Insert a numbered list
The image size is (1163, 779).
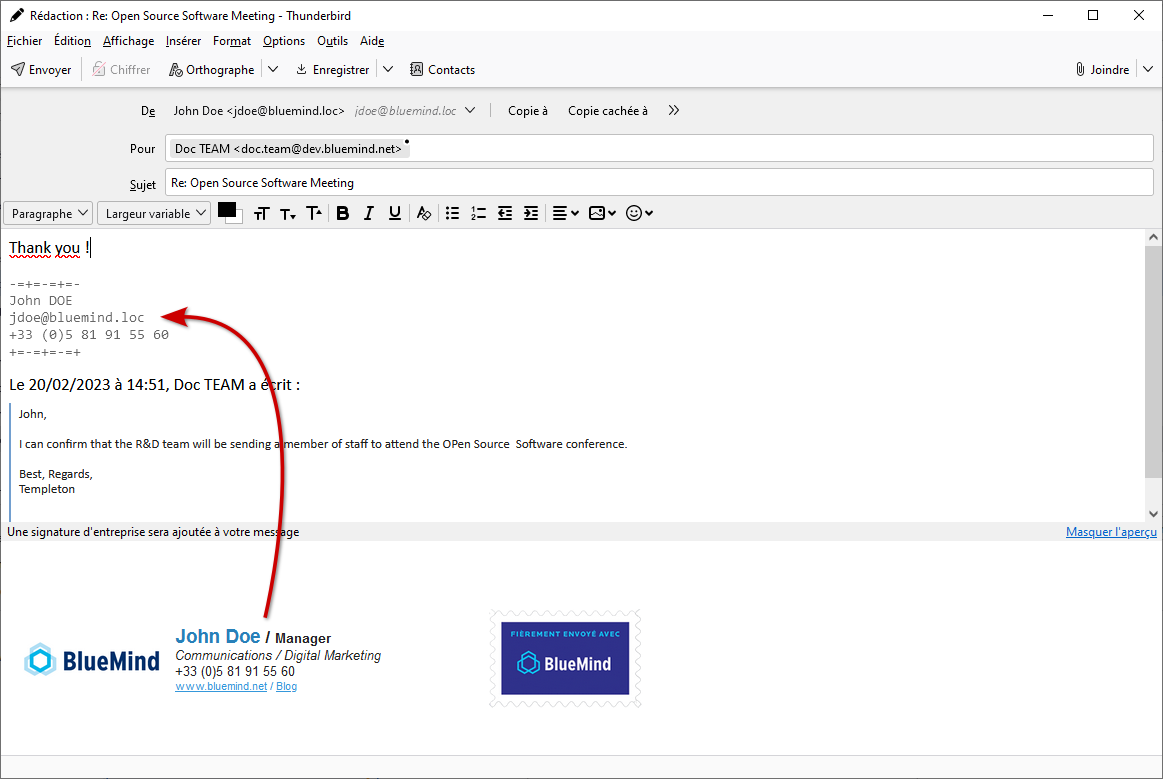coord(479,213)
